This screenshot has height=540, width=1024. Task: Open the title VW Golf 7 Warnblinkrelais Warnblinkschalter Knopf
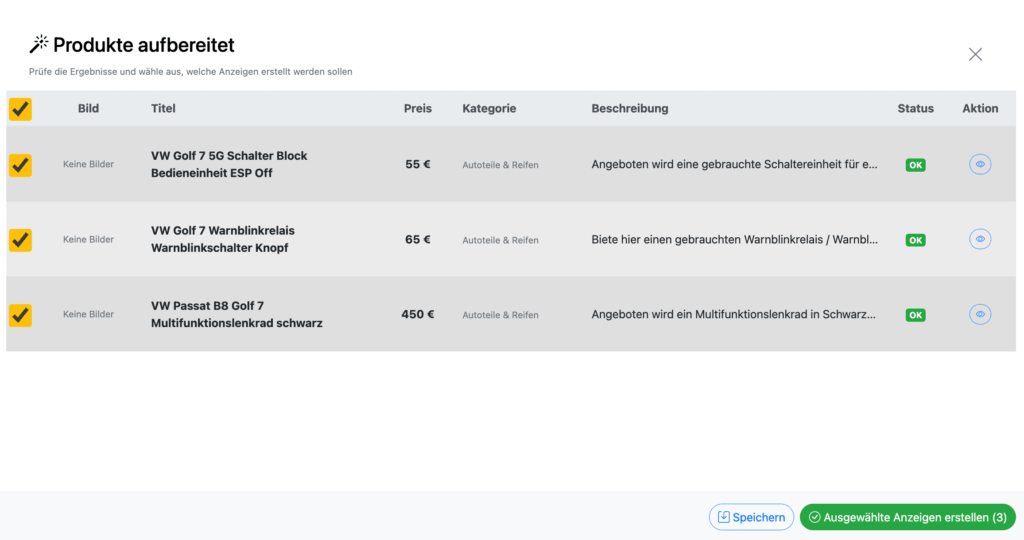[x=223, y=239]
